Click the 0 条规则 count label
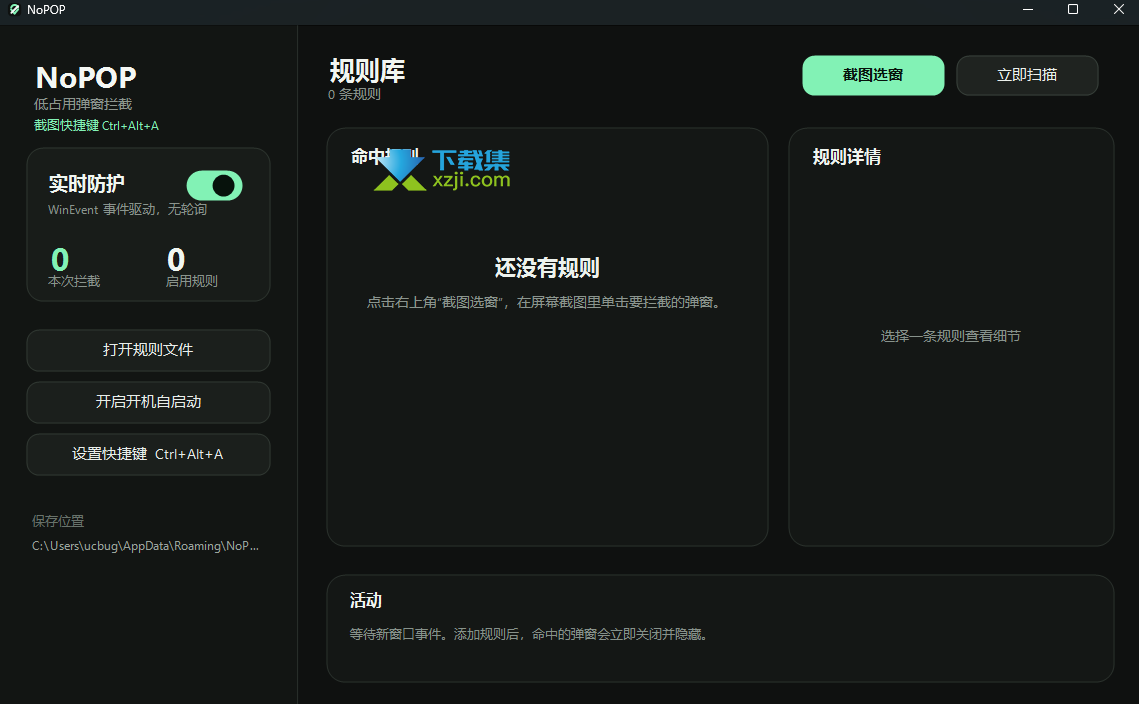Screen dimensions: 1139x704 pyautogui.click(x=354, y=94)
